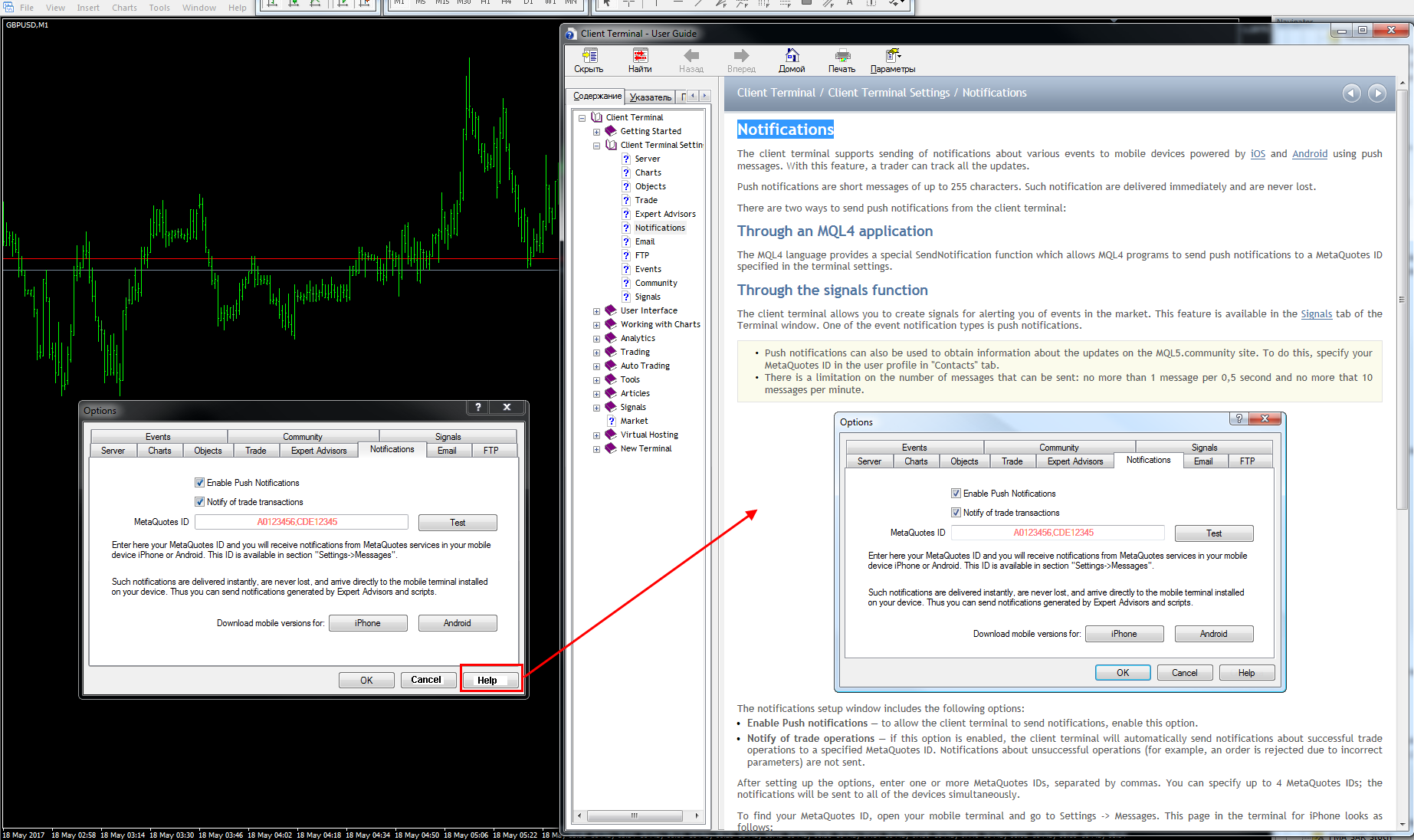Open the Insert menu in the main menu bar
The image size is (1414, 840).
[88, 8]
